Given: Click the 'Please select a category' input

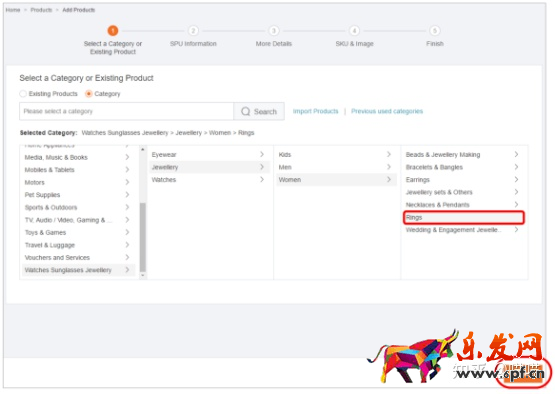Looking at the screenshot, I should 126,112.
